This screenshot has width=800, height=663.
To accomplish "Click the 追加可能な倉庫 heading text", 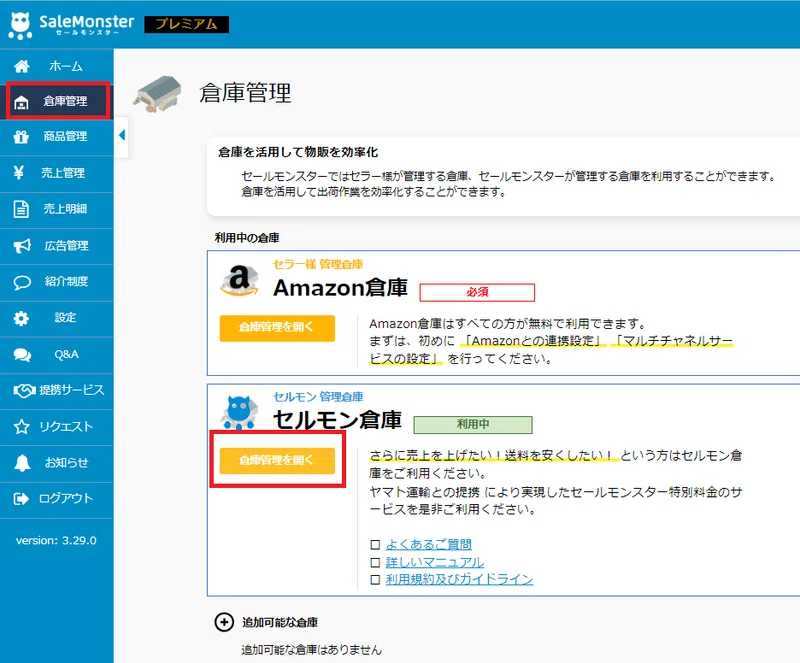I will (x=280, y=622).
